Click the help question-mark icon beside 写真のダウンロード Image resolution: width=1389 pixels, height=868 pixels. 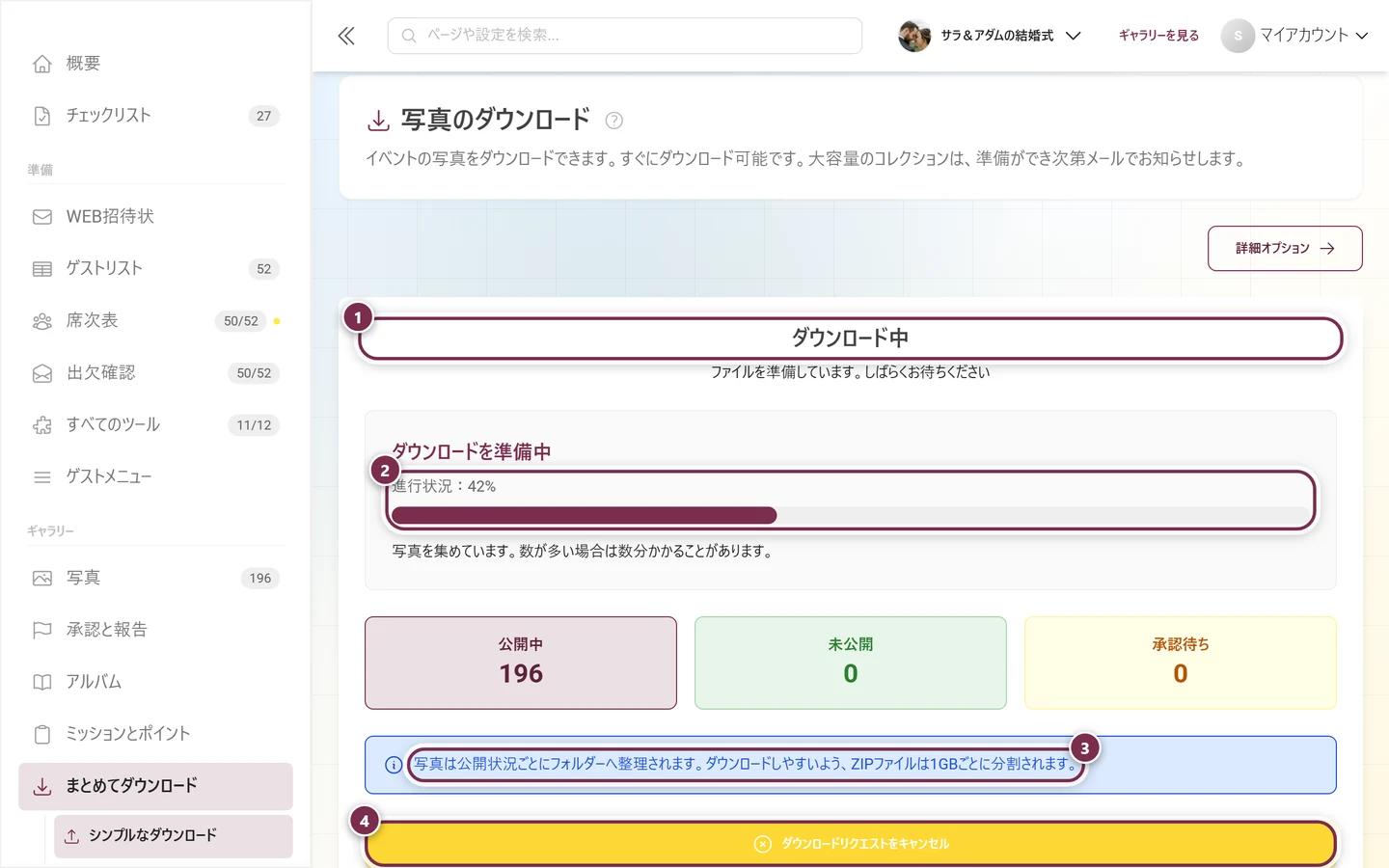click(x=613, y=121)
